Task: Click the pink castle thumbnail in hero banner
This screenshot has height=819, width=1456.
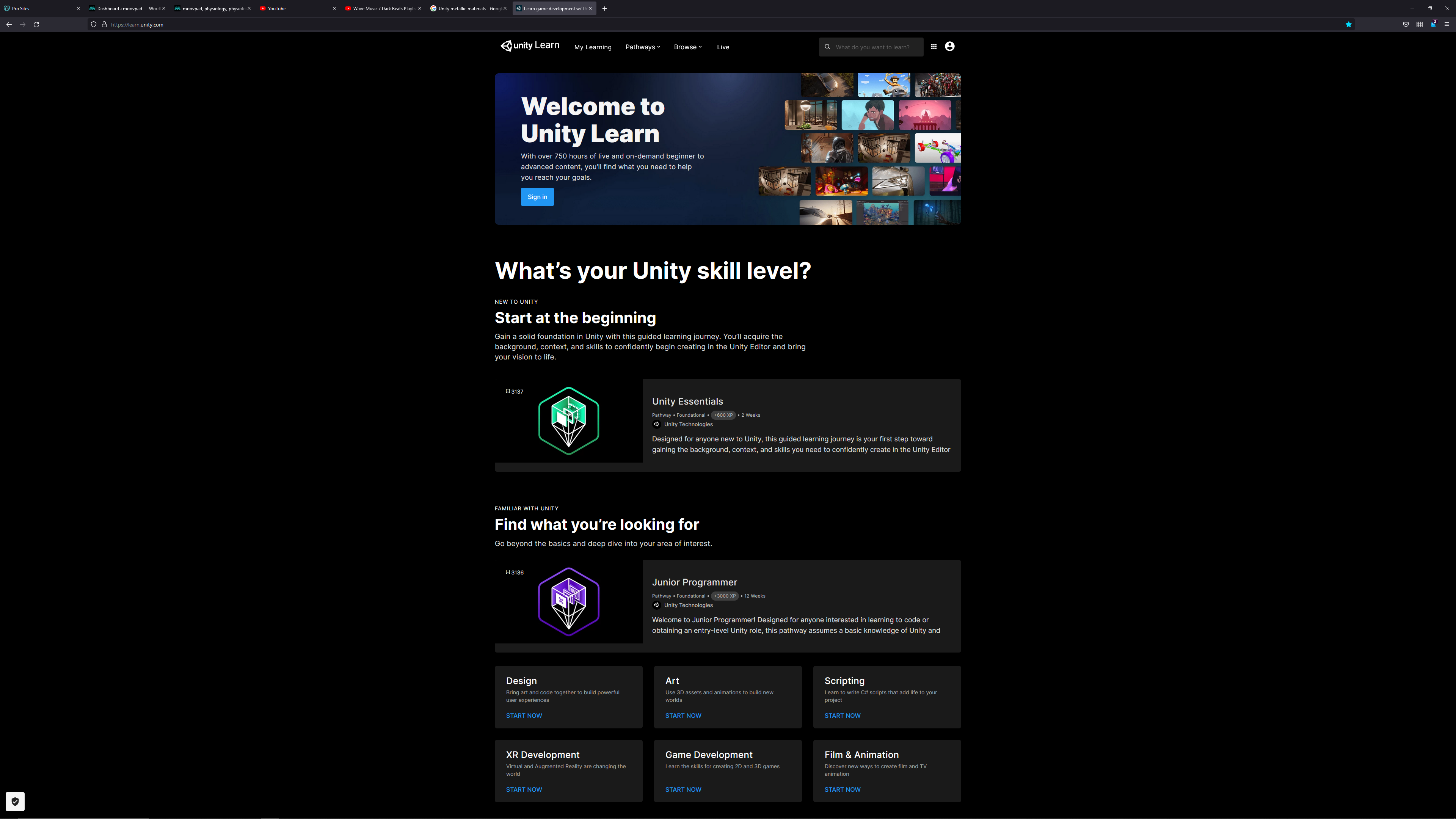Action: coord(925,115)
